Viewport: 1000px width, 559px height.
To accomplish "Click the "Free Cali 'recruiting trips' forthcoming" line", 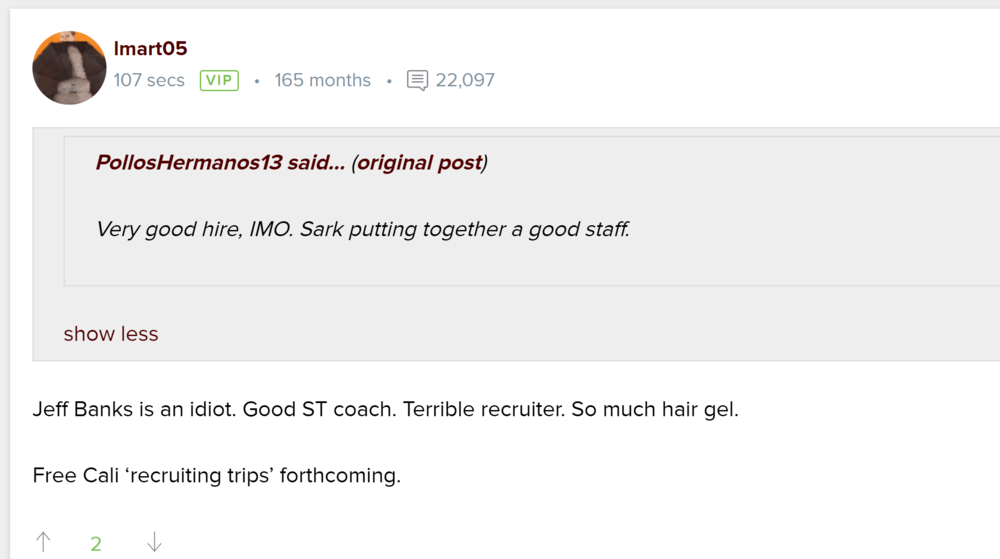I will pyautogui.click(x=216, y=476).
